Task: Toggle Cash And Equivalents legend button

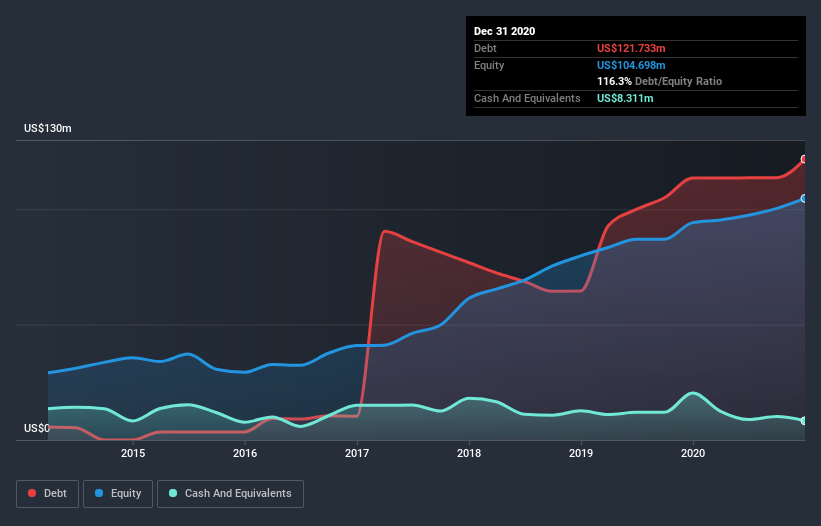Action: 230,494
